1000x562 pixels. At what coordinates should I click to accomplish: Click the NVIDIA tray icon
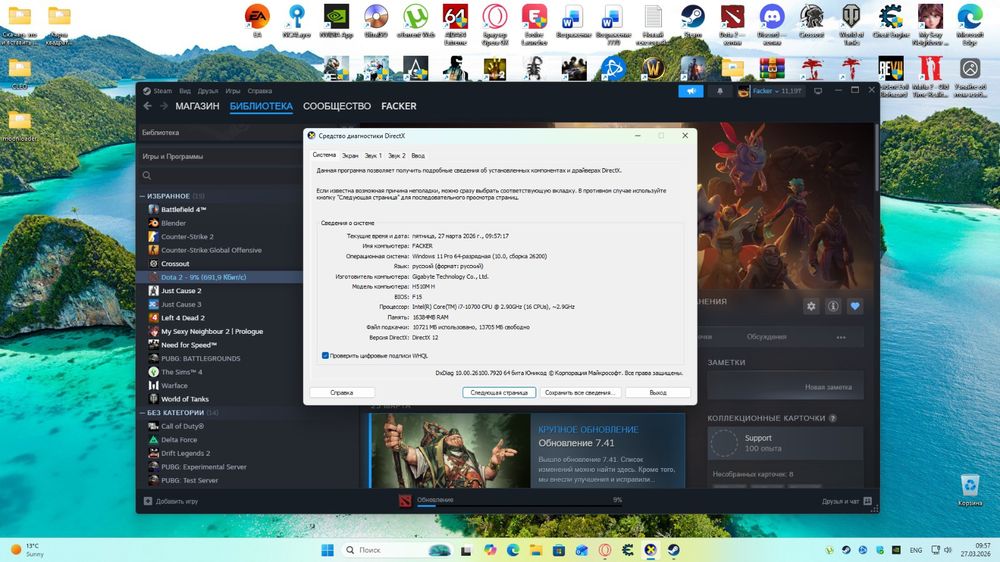tap(896, 550)
